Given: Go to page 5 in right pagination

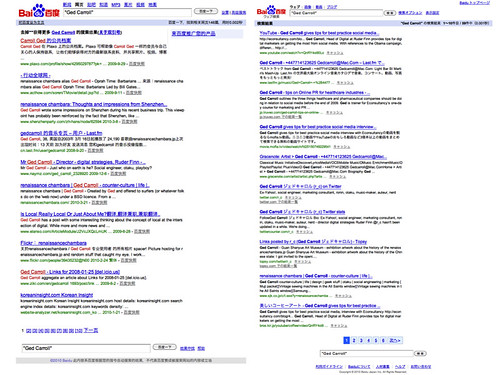Looking at the screenshot, I should (376, 340).
